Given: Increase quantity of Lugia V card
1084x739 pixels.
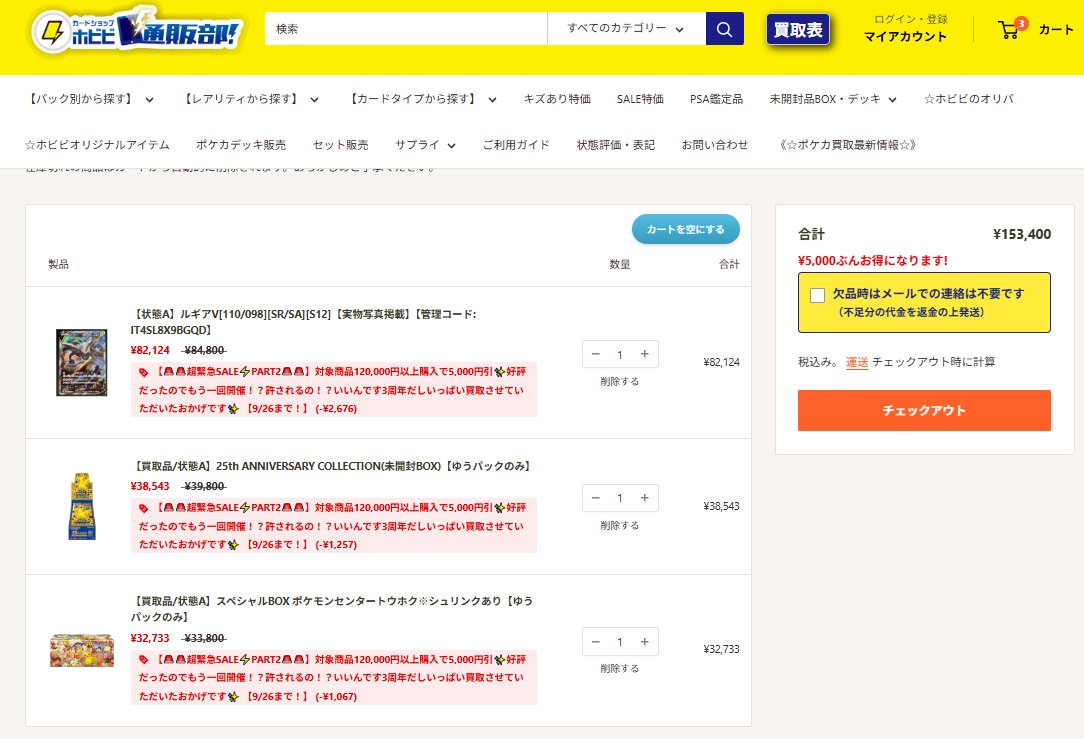Looking at the screenshot, I should pos(644,354).
